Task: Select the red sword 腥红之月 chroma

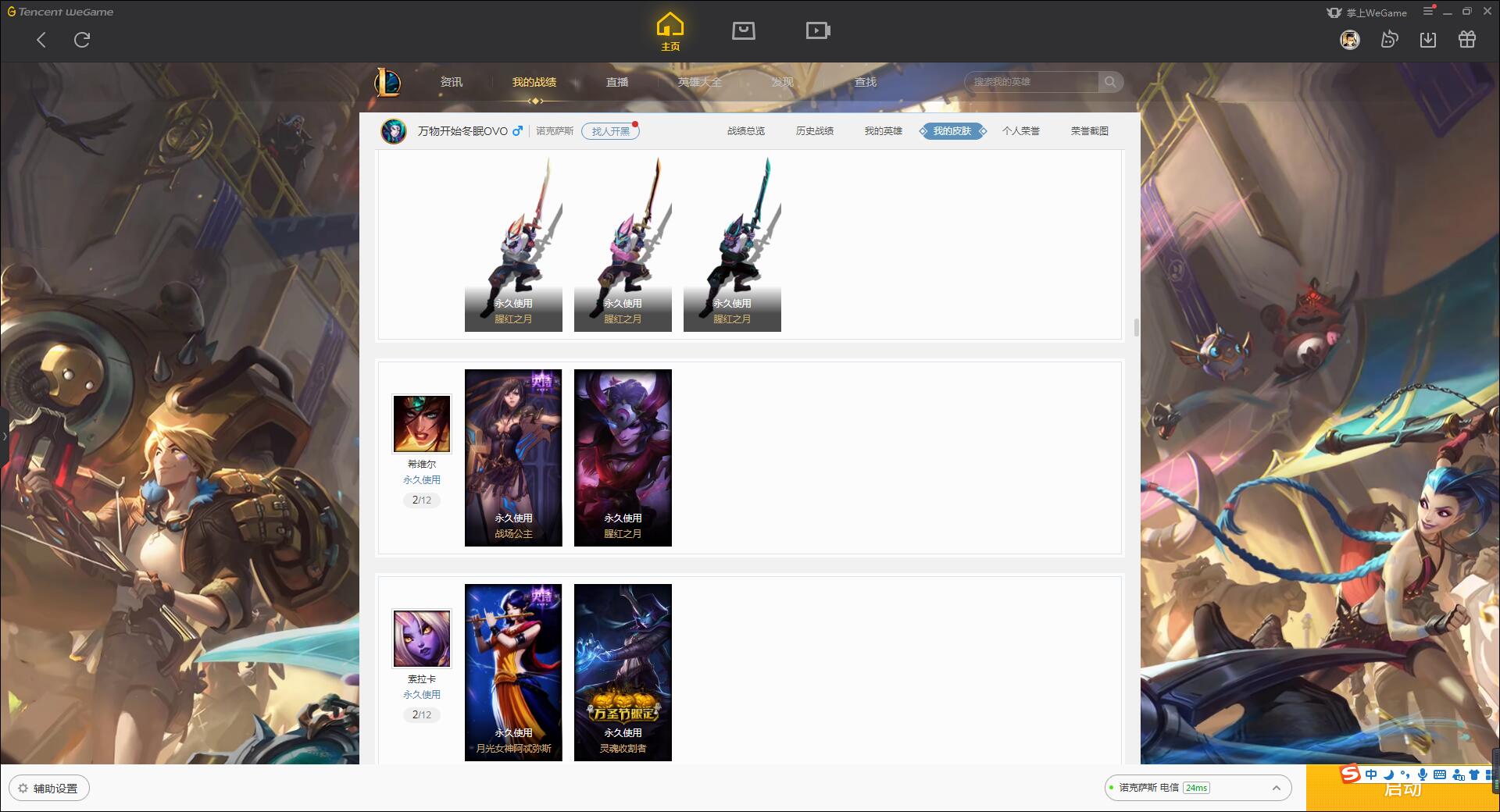Action: coord(513,244)
